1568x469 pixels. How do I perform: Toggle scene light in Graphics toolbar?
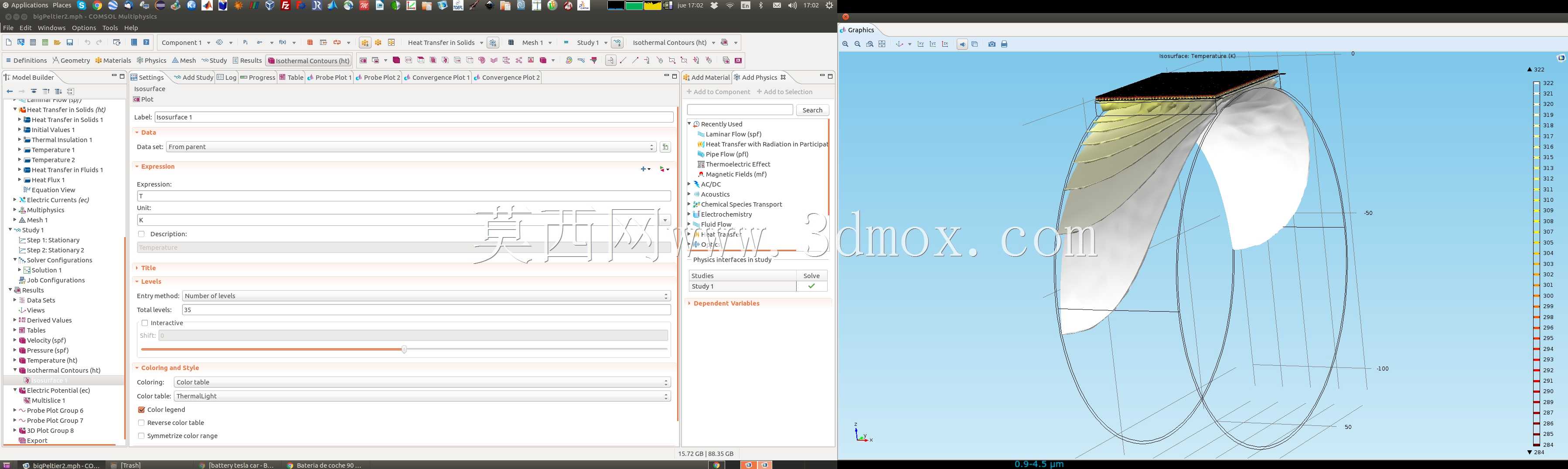962,44
